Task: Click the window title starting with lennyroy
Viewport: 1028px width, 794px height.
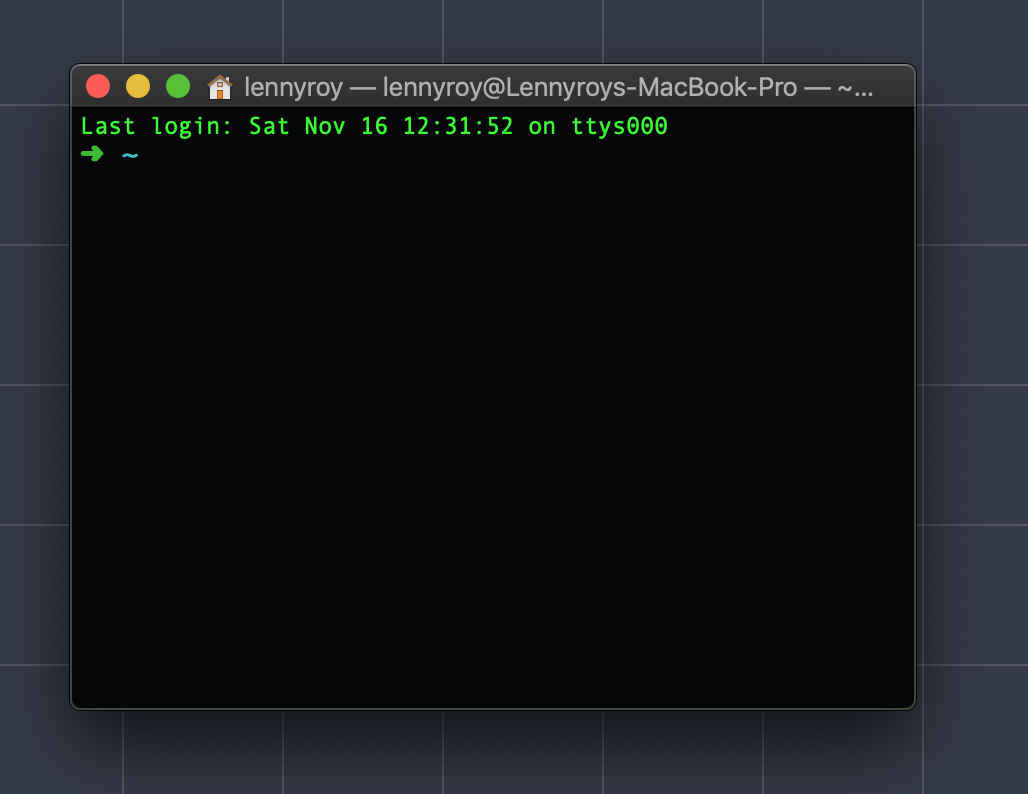Action: pos(559,87)
